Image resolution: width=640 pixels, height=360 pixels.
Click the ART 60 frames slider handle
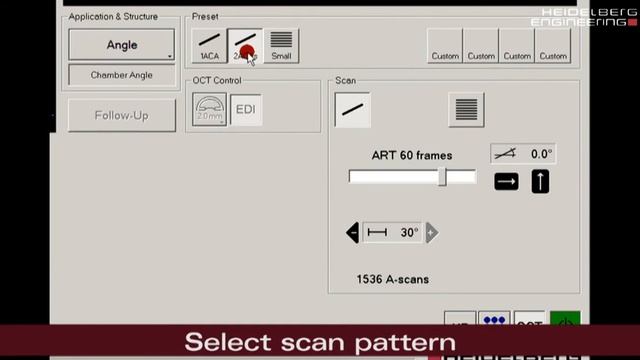[442, 177]
